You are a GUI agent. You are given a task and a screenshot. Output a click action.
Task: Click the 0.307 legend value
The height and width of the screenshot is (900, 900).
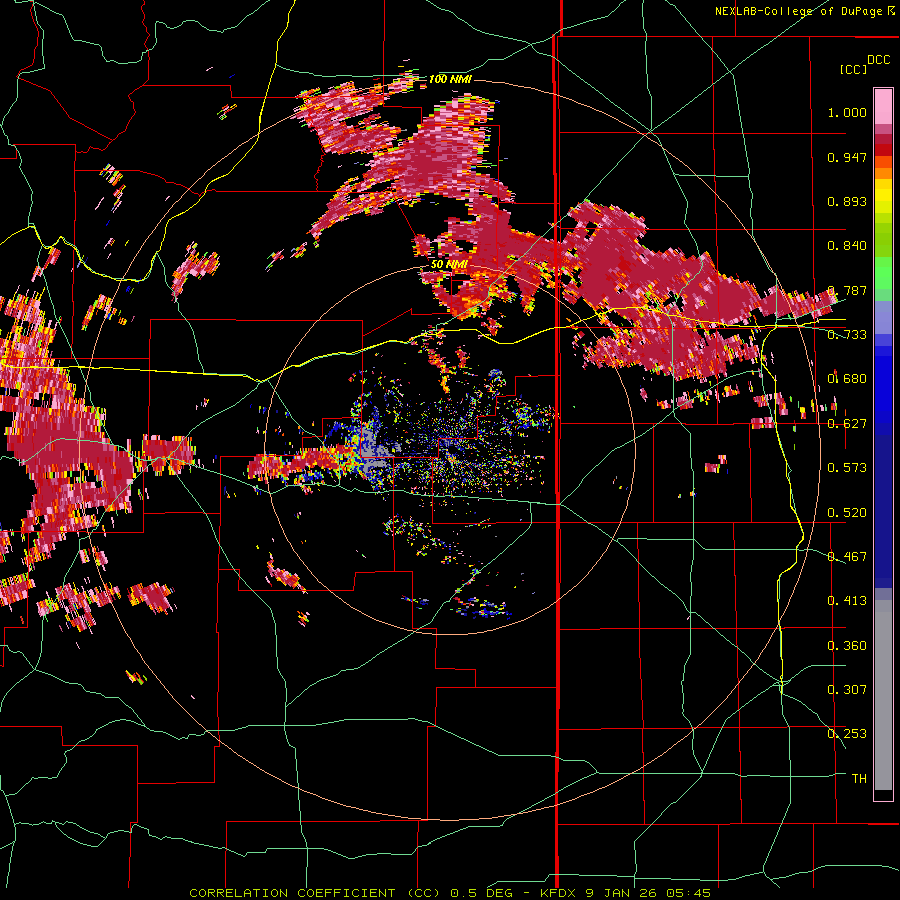(x=847, y=690)
